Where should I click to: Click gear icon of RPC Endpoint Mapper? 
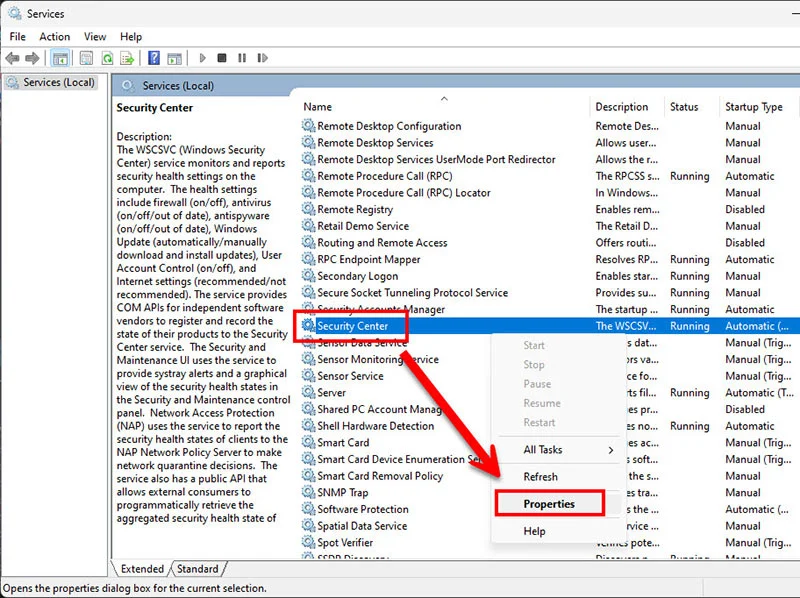click(x=308, y=259)
